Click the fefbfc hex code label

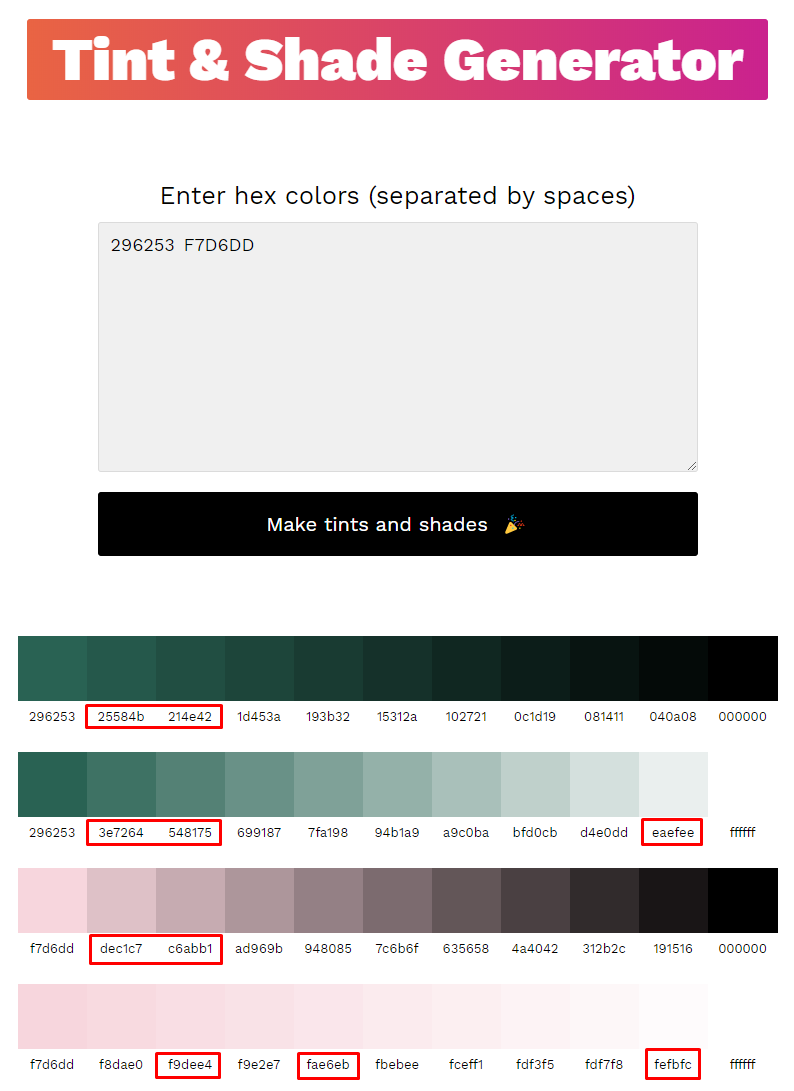click(x=673, y=1065)
